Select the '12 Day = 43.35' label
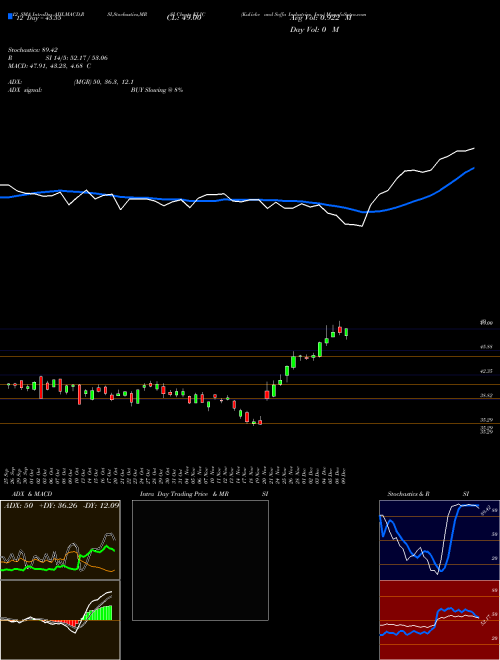Screen dimensions: 500x660 point(38,18)
